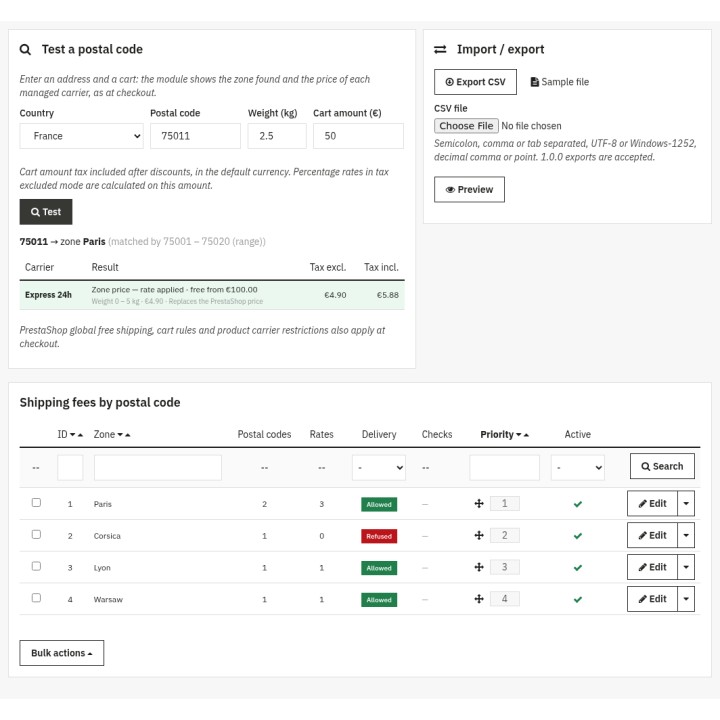The width and height of the screenshot is (720, 720).
Task: Select the Paris row checkbox
Action: [x=36, y=502]
